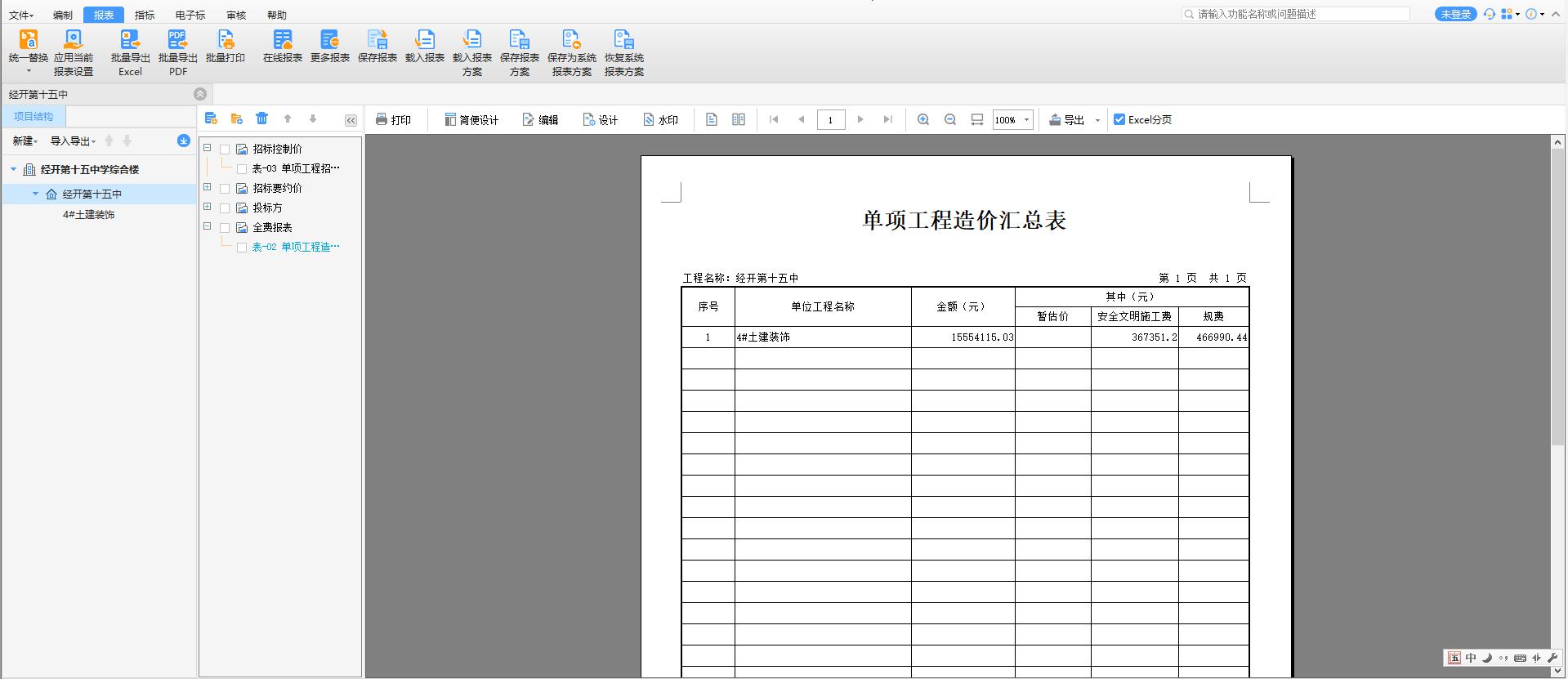
Task: Go to the next page
Action: coord(860,119)
